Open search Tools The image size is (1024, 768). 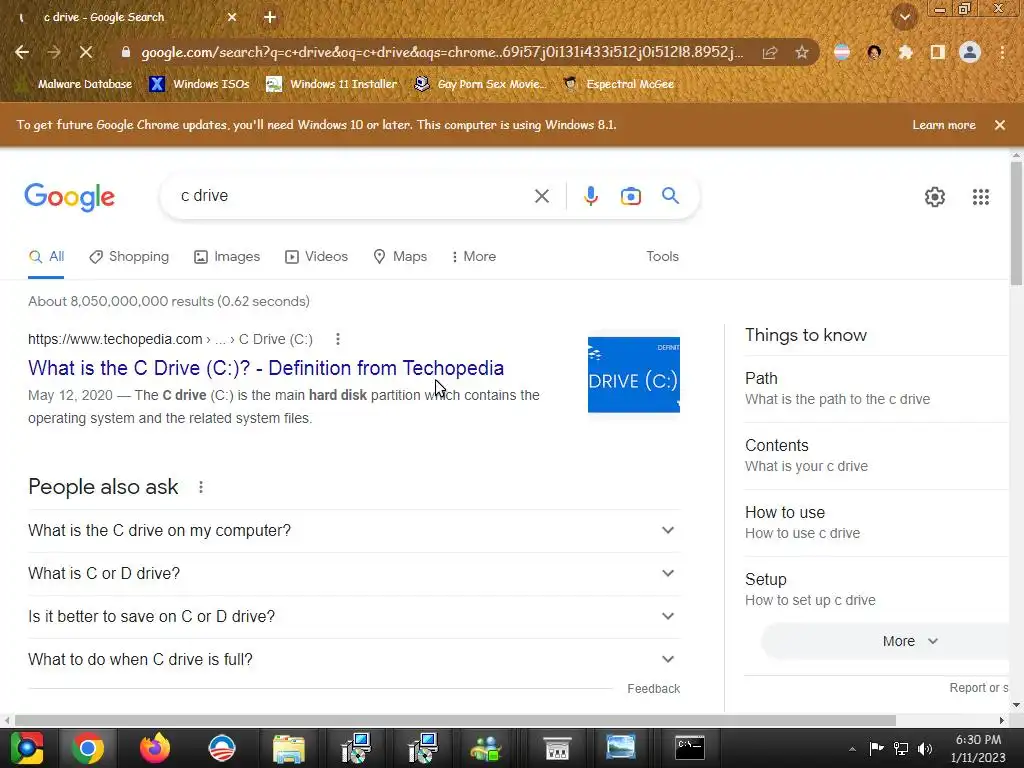click(x=662, y=257)
